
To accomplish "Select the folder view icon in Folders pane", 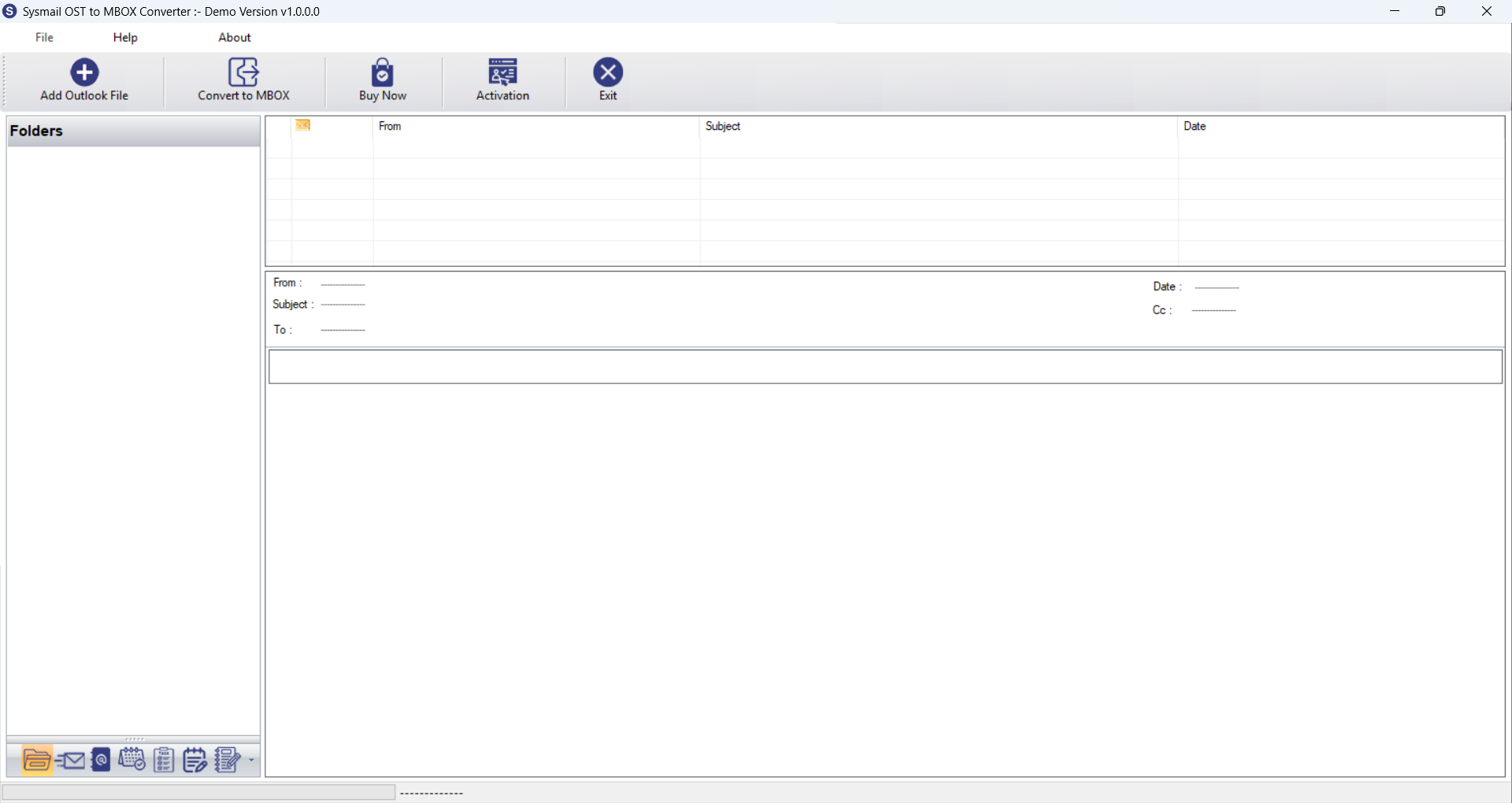I will point(37,760).
